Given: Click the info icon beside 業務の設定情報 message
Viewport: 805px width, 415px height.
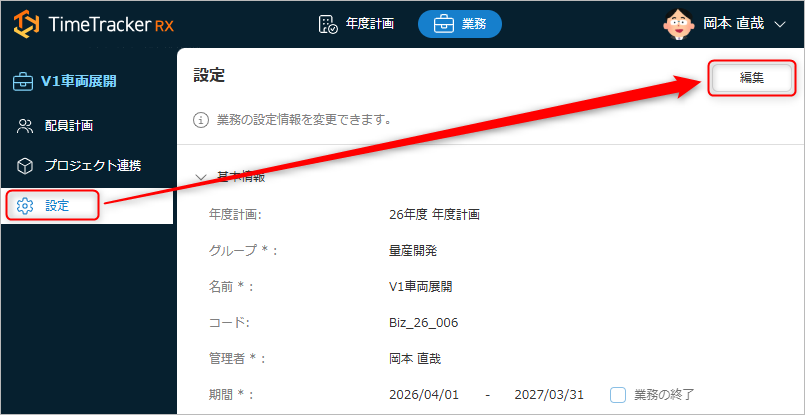Looking at the screenshot, I should 200,120.
